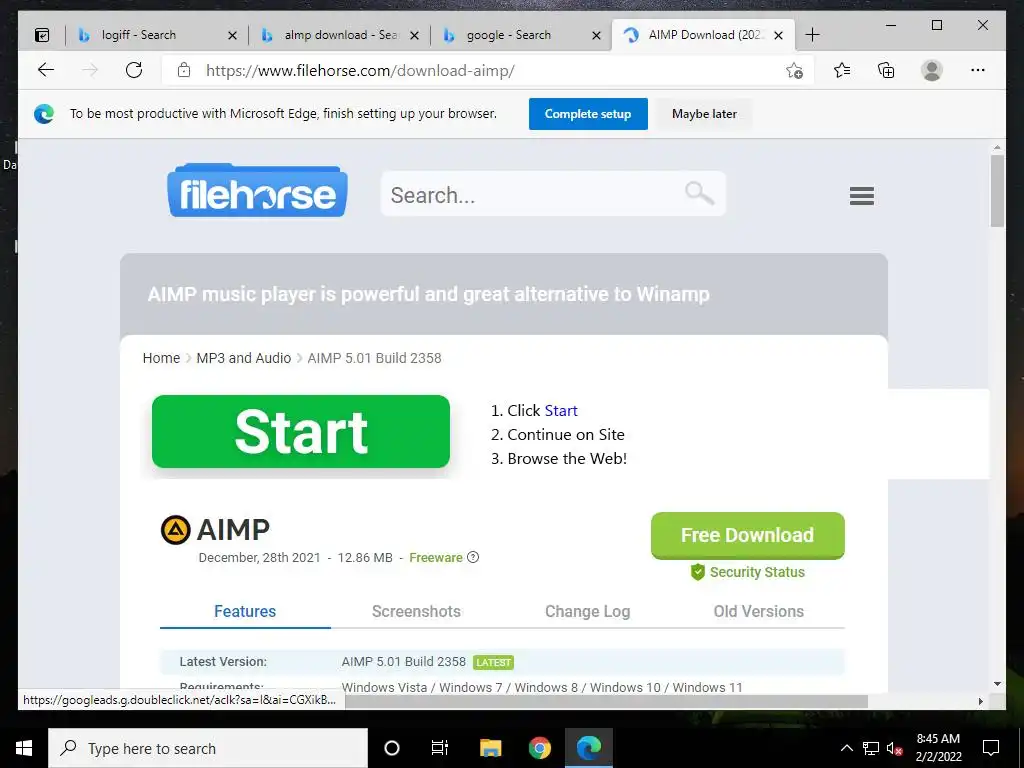The width and height of the screenshot is (1024, 768).
Task: Click the muted volume tray icon
Action: (895, 748)
